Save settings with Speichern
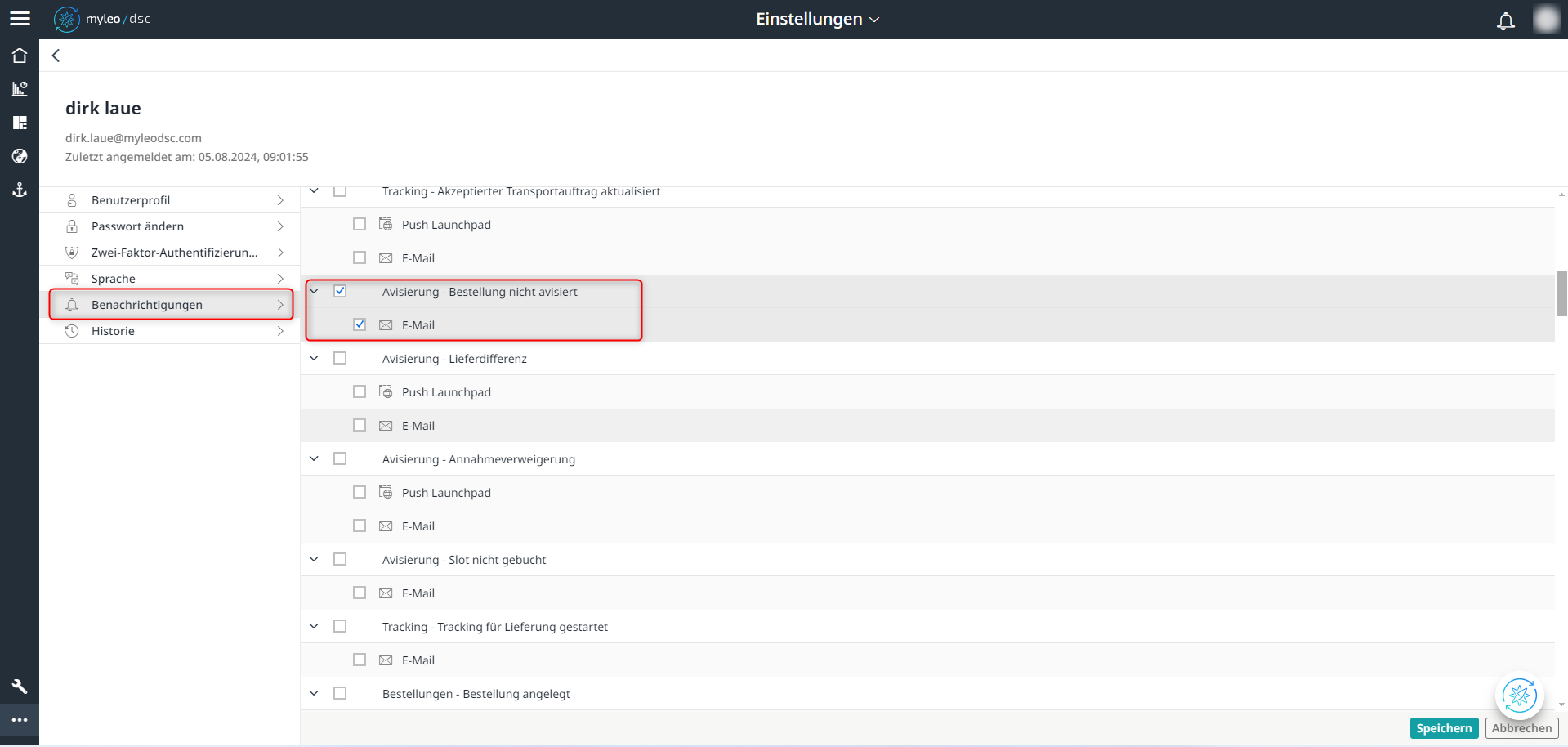This screenshot has height=747, width=1568. click(x=1444, y=728)
